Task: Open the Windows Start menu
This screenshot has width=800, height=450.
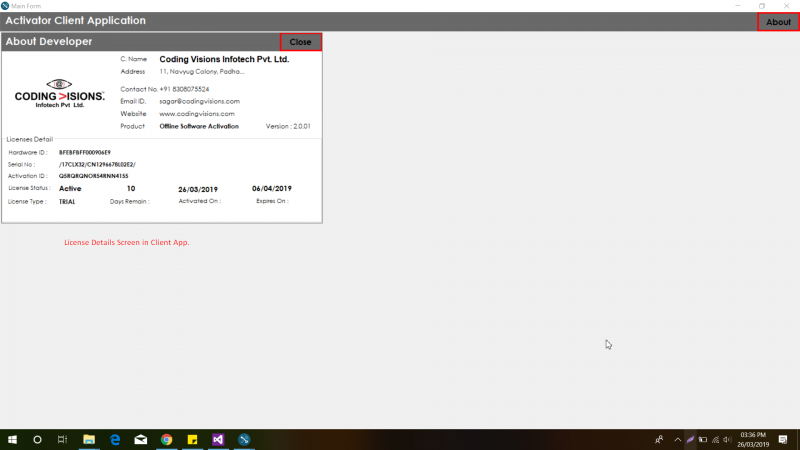Action: point(12,439)
